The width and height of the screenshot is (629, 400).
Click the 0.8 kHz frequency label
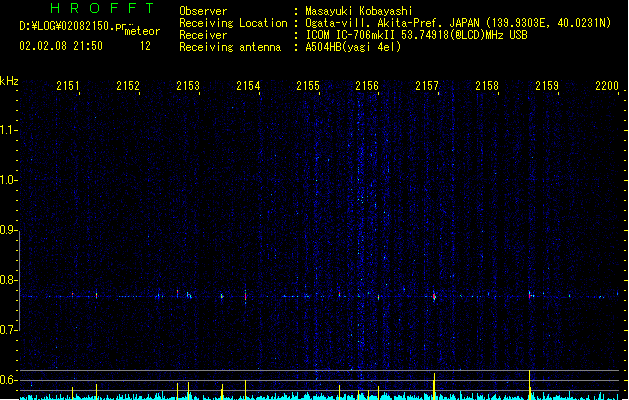[9, 280]
